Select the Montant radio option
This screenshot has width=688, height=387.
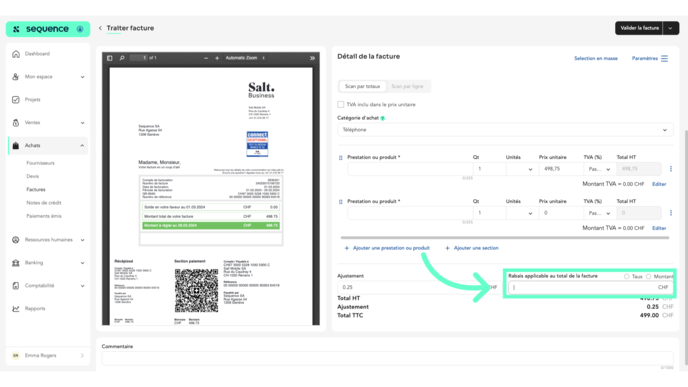tap(649, 276)
